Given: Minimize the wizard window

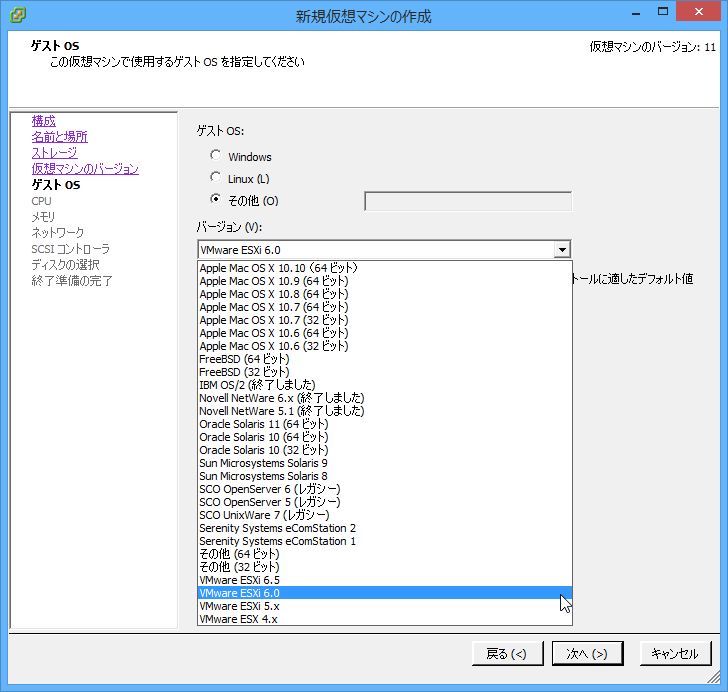Looking at the screenshot, I should 636,13.
